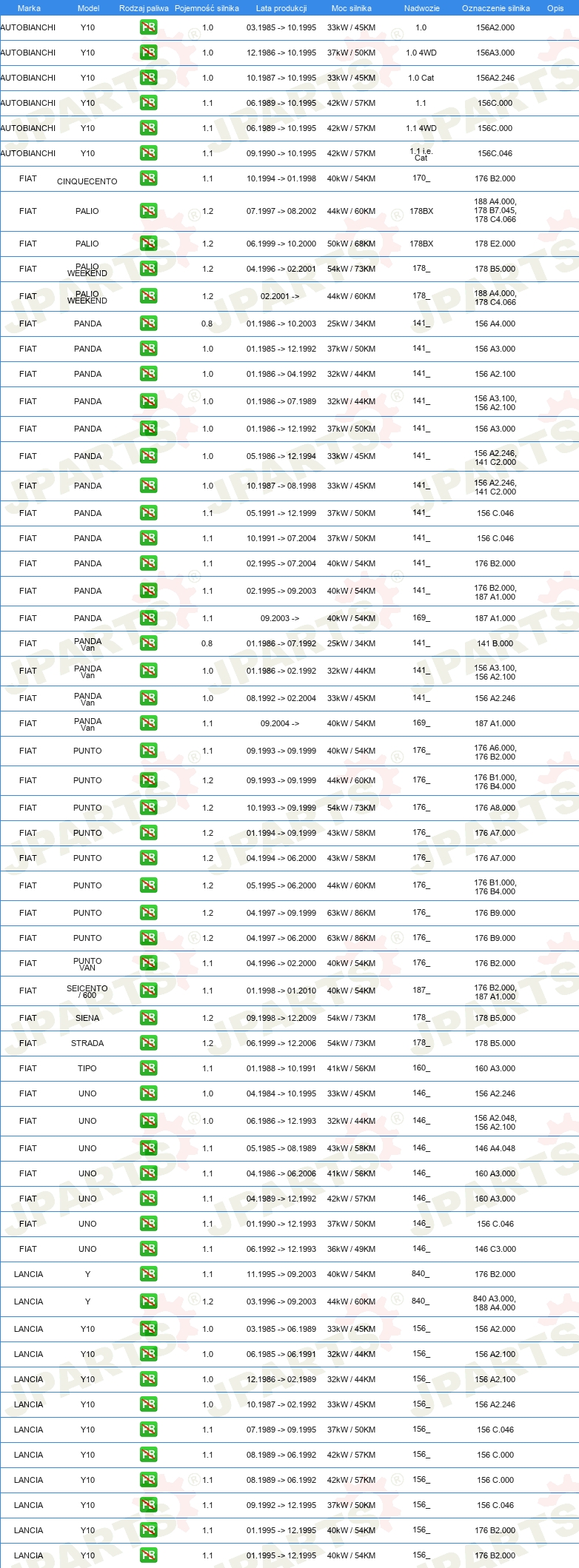Click the engine code 146 C3.000
The height and width of the screenshot is (1568, 579).
tap(495, 1249)
